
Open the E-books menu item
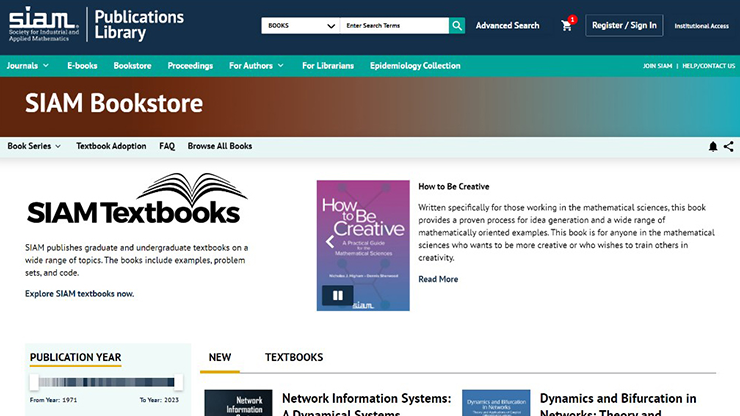(x=82, y=66)
